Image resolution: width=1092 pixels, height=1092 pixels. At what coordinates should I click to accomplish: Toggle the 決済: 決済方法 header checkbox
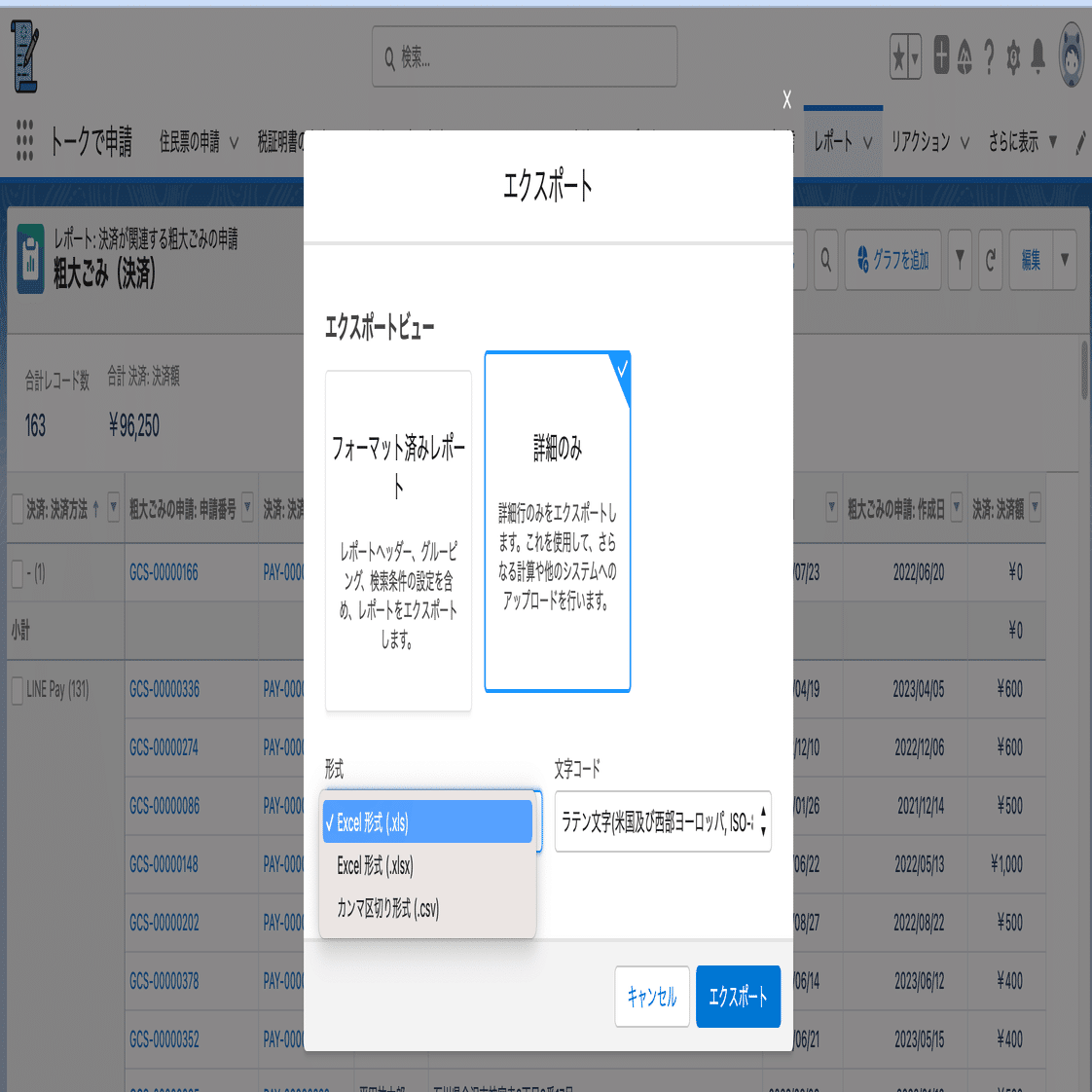click(x=18, y=509)
